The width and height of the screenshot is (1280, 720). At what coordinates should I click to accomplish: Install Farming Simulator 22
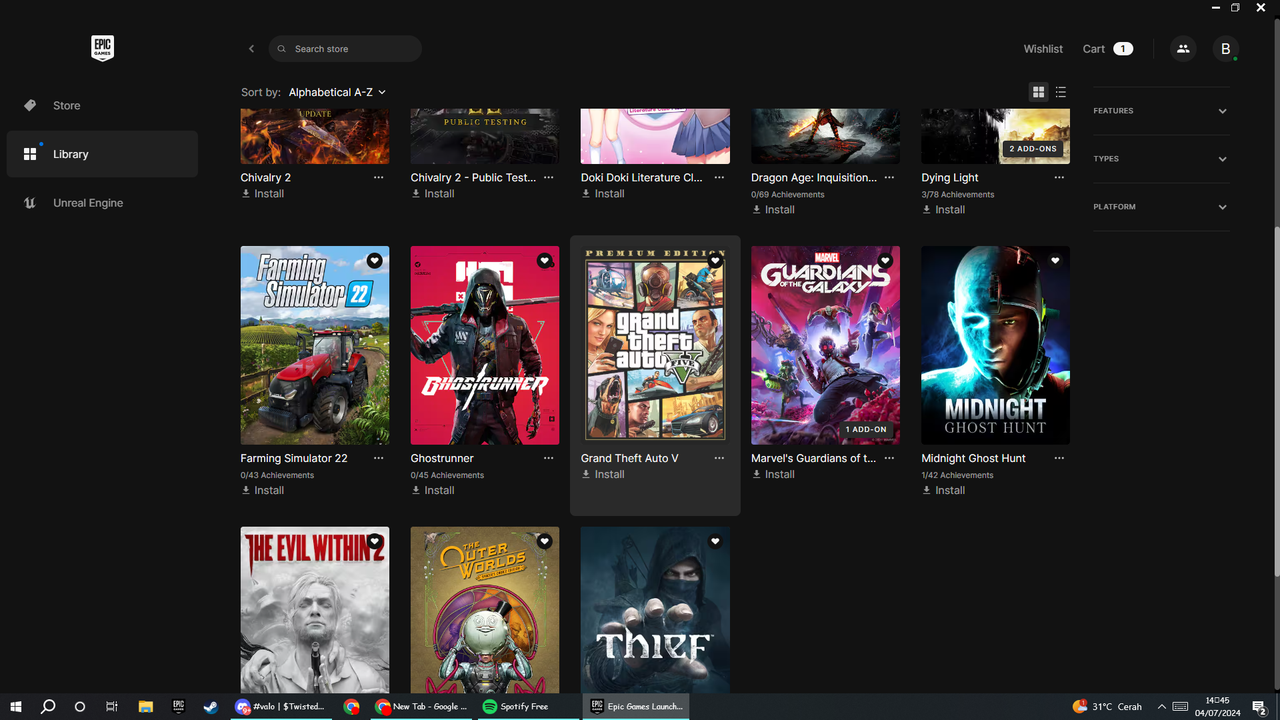pos(263,491)
